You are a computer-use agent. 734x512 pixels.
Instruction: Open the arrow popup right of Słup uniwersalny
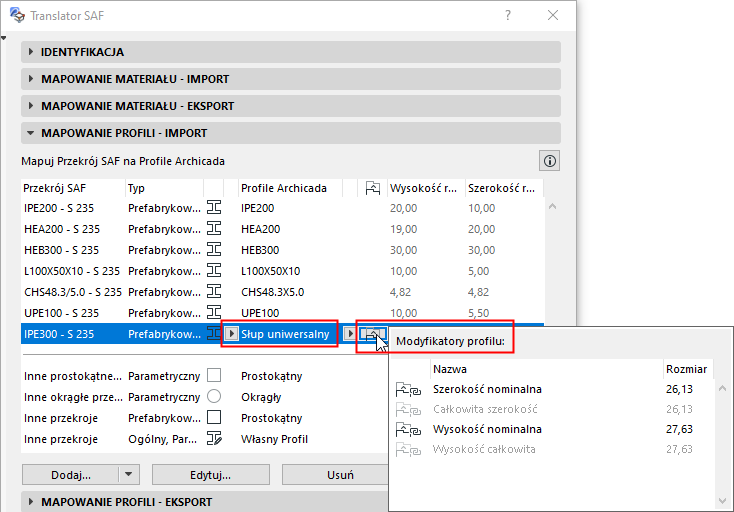point(349,334)
